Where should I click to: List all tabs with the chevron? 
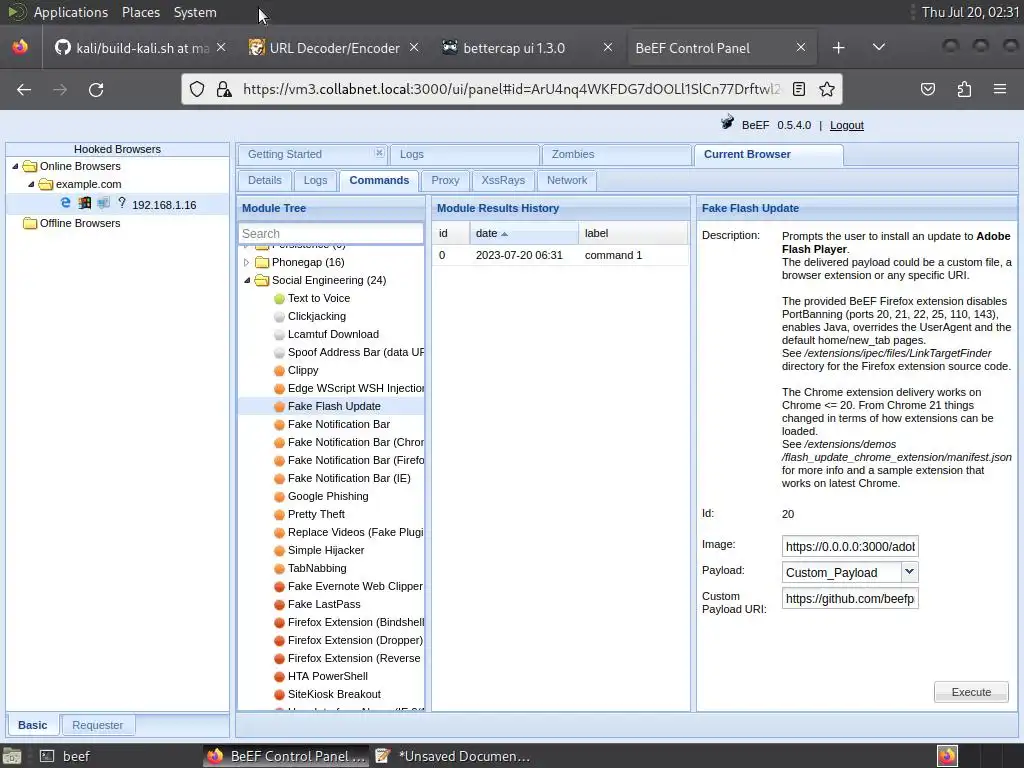[x=879, y=47]
